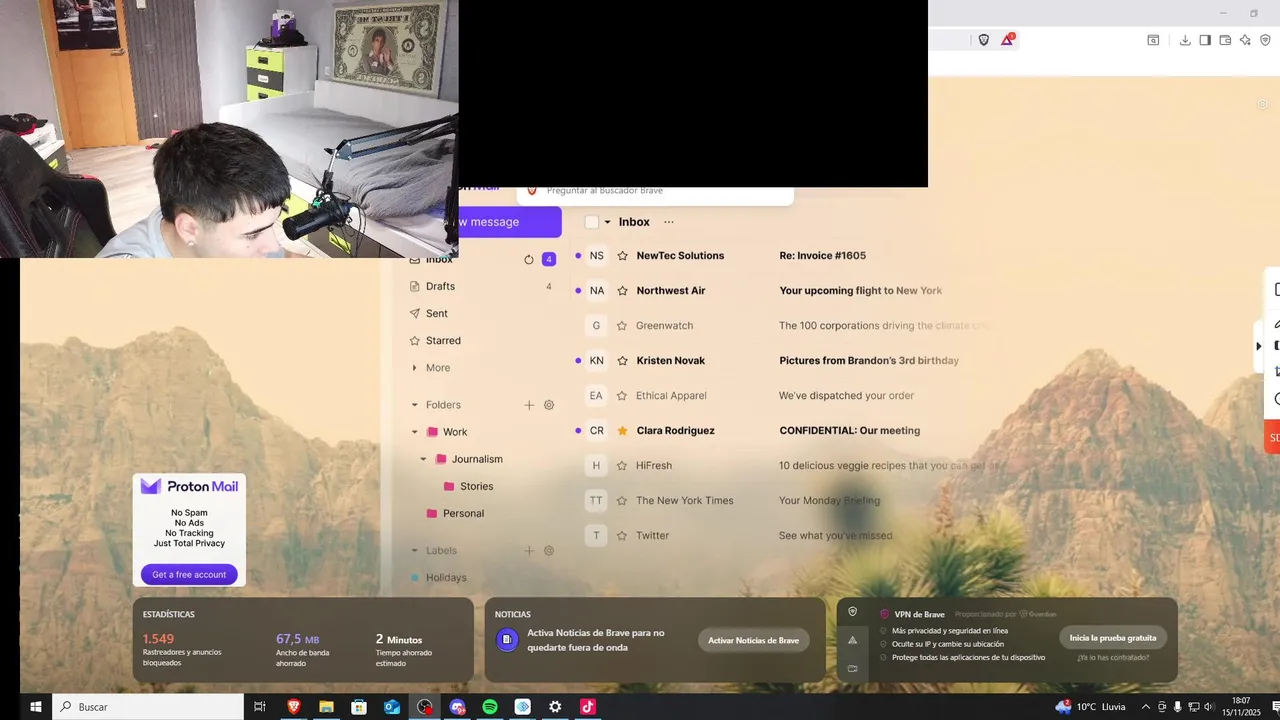Star the Greenwatch email
This screenshot has width=1280, height=720.
click(622, 325)
